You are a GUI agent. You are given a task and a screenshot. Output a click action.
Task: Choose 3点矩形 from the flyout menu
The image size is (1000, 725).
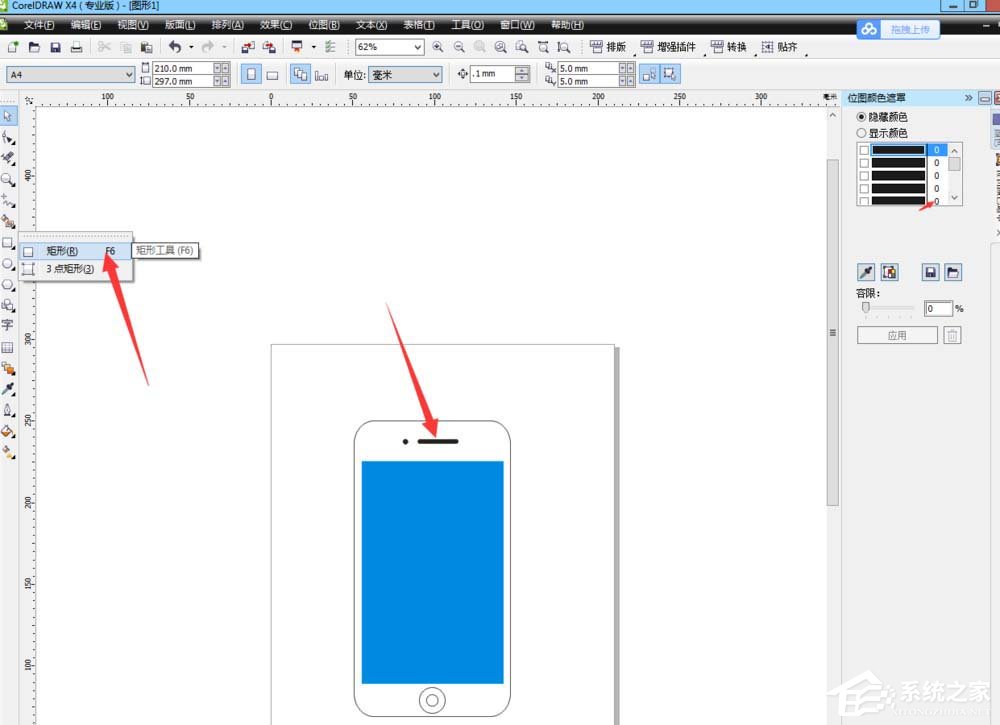point(70,268)
